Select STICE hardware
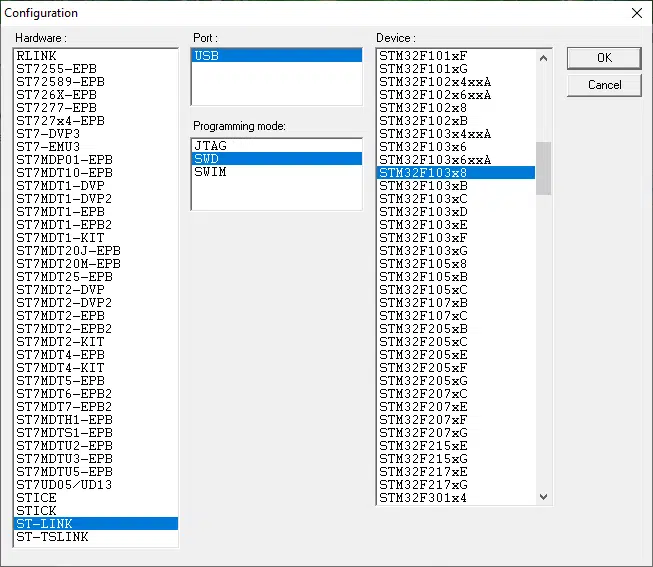 pos(96,498)
